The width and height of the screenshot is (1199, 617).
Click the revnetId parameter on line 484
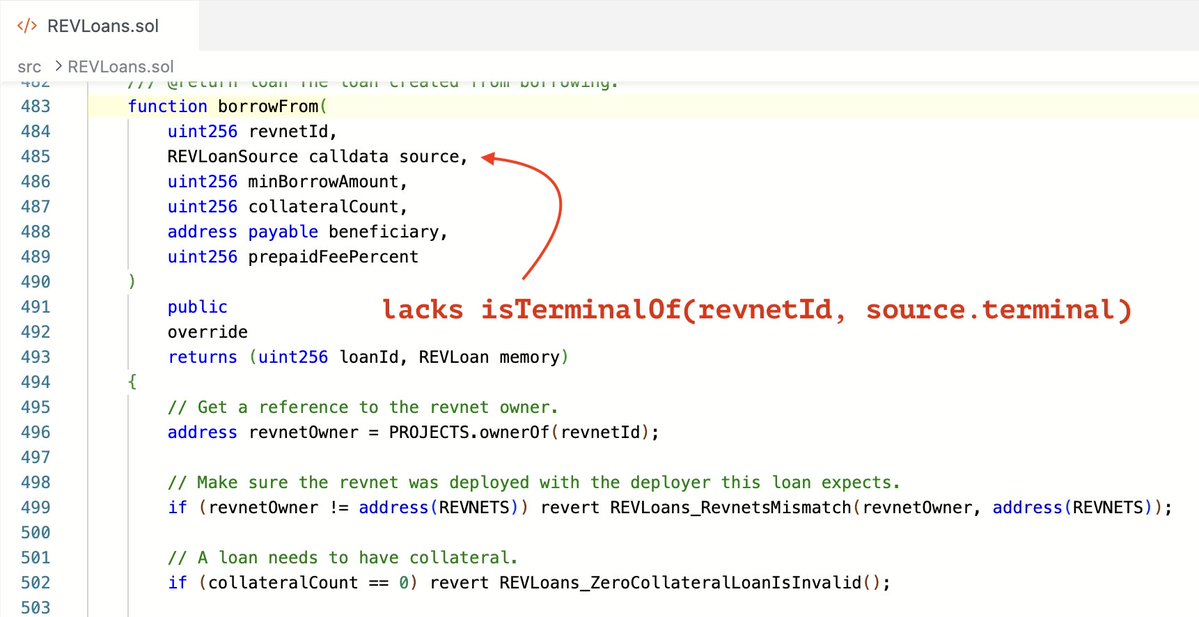[x=288, y=132]
